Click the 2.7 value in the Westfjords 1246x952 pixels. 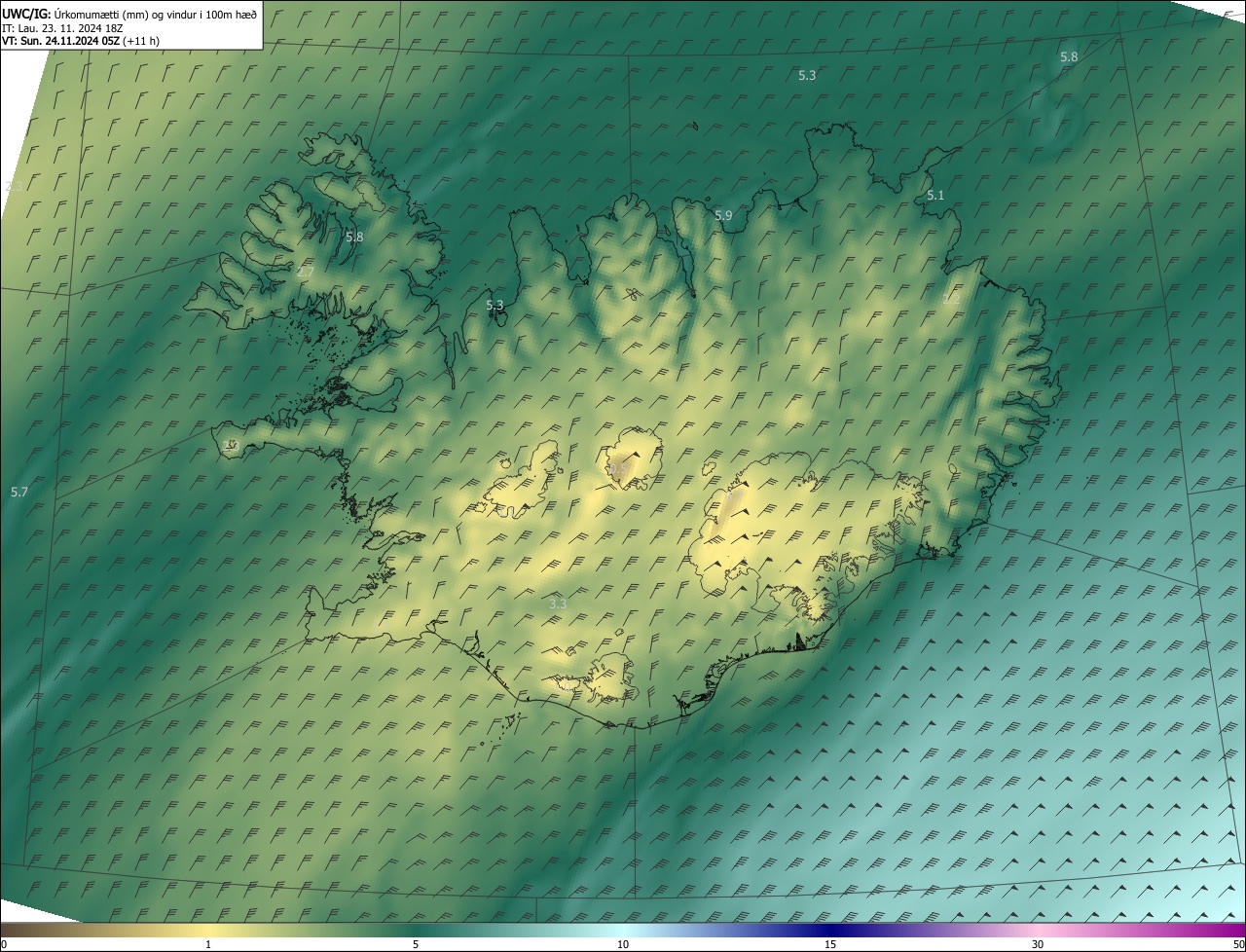click(305, 273)
